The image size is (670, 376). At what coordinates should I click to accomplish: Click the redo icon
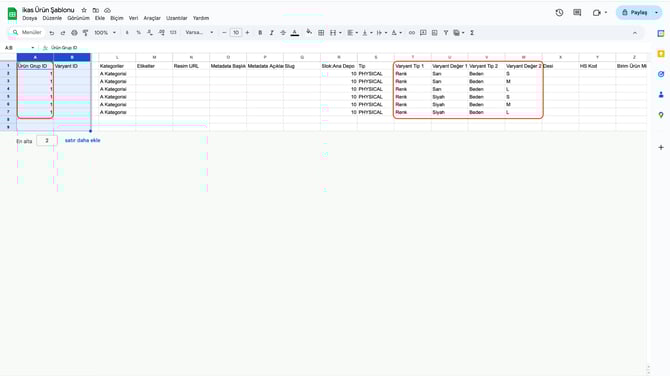(63, 33)
